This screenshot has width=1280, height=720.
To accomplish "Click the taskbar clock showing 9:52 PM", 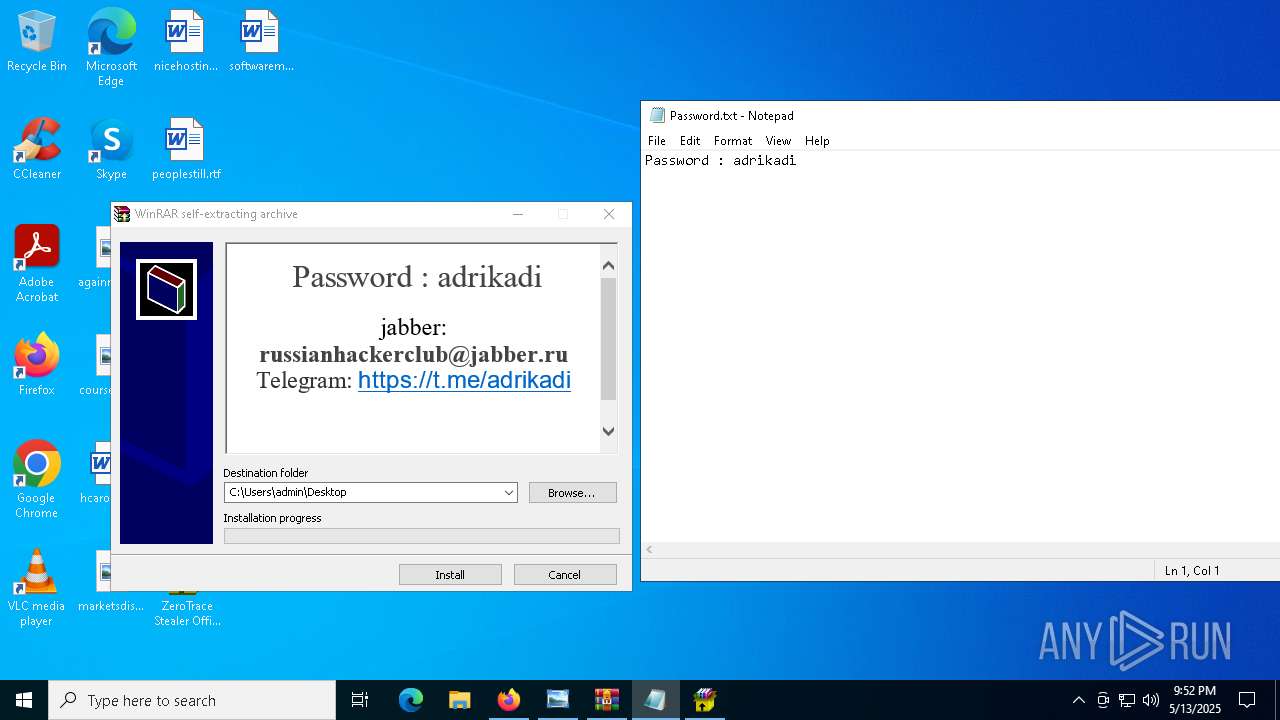I will coord(1195,700).
